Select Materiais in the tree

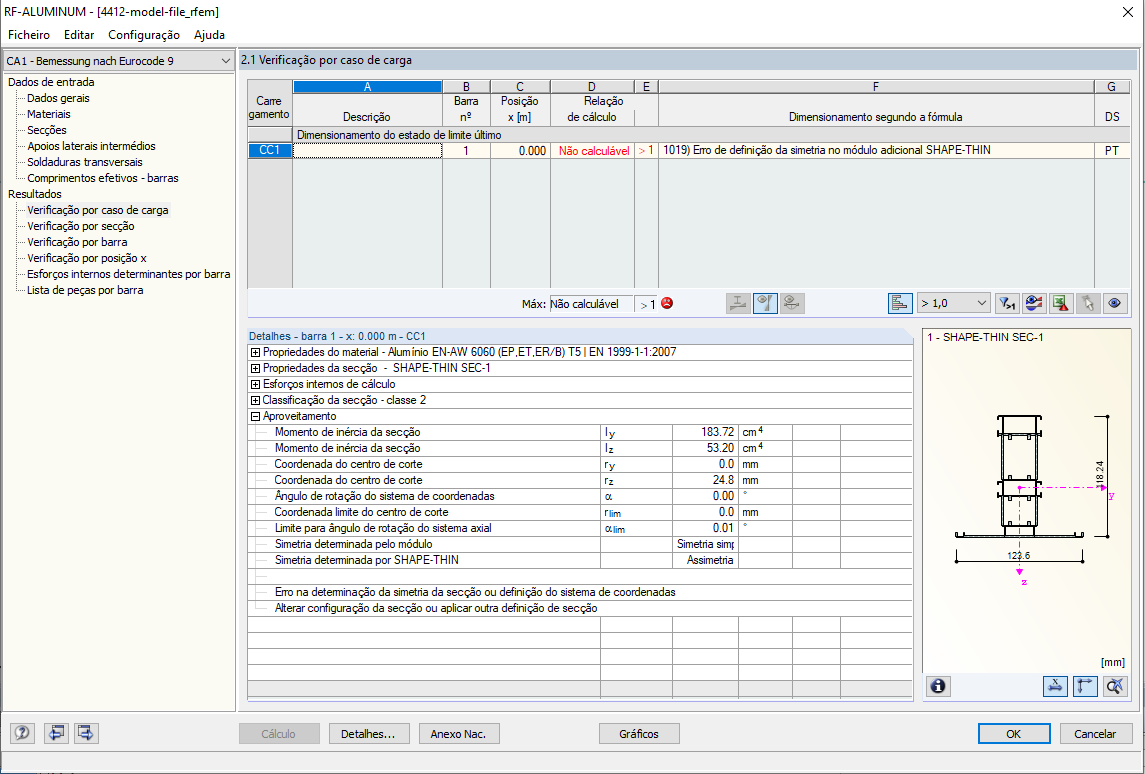pyautogui.click(x=49, y=114)
